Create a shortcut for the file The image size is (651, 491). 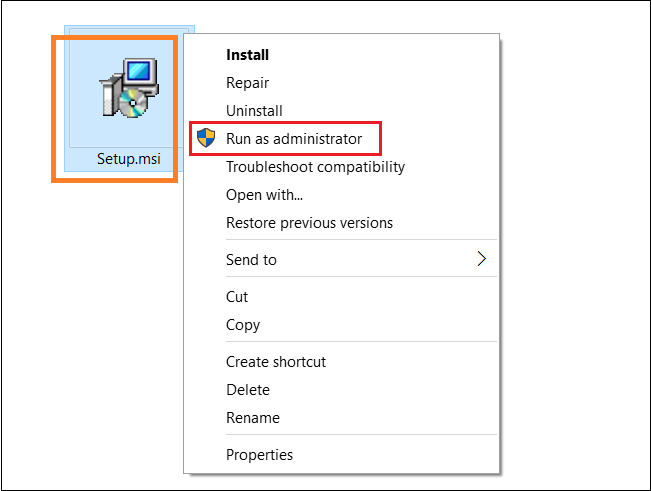[276, 362]
